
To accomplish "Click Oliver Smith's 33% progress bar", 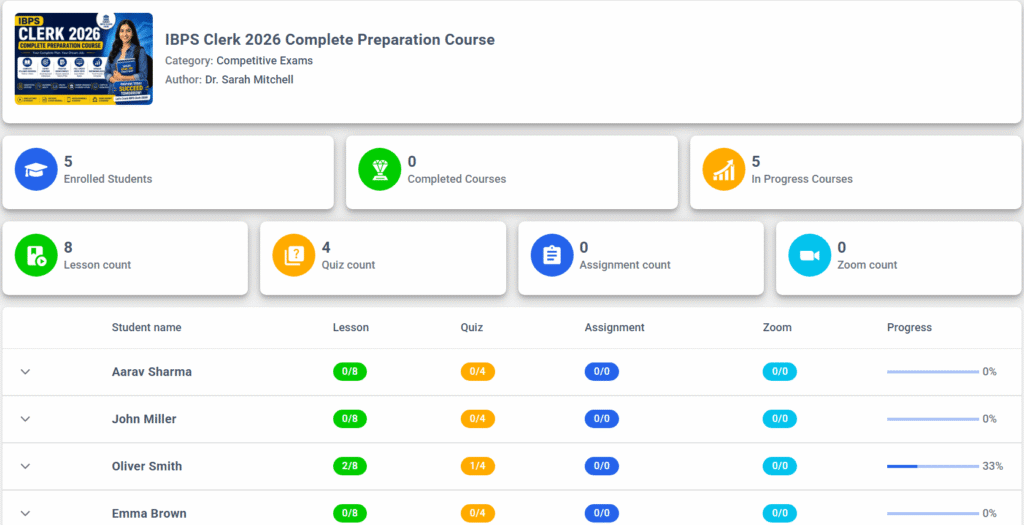I will click(933, 466).
